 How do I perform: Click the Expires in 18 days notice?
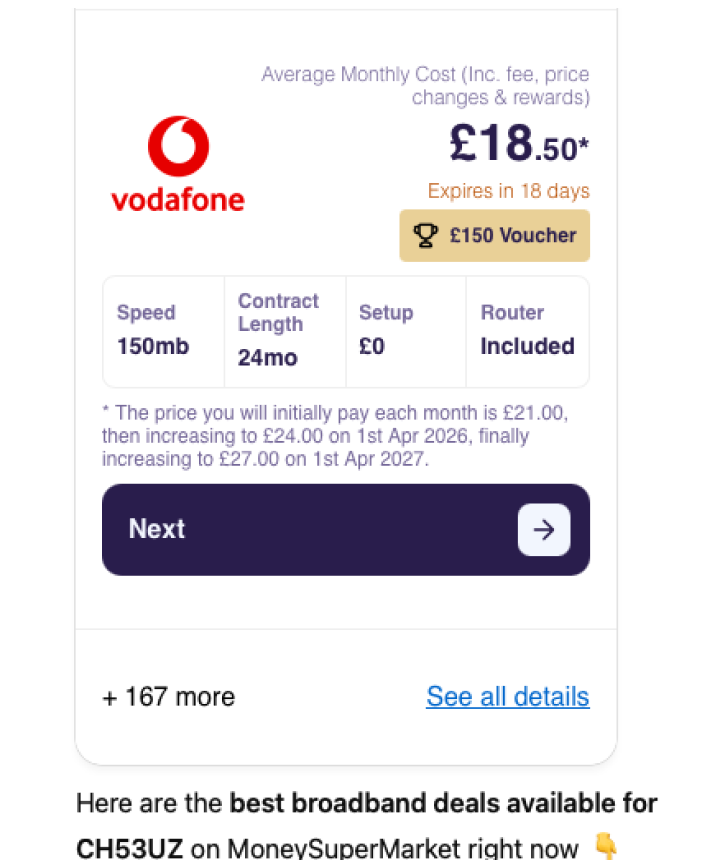(x=508, y=191)
